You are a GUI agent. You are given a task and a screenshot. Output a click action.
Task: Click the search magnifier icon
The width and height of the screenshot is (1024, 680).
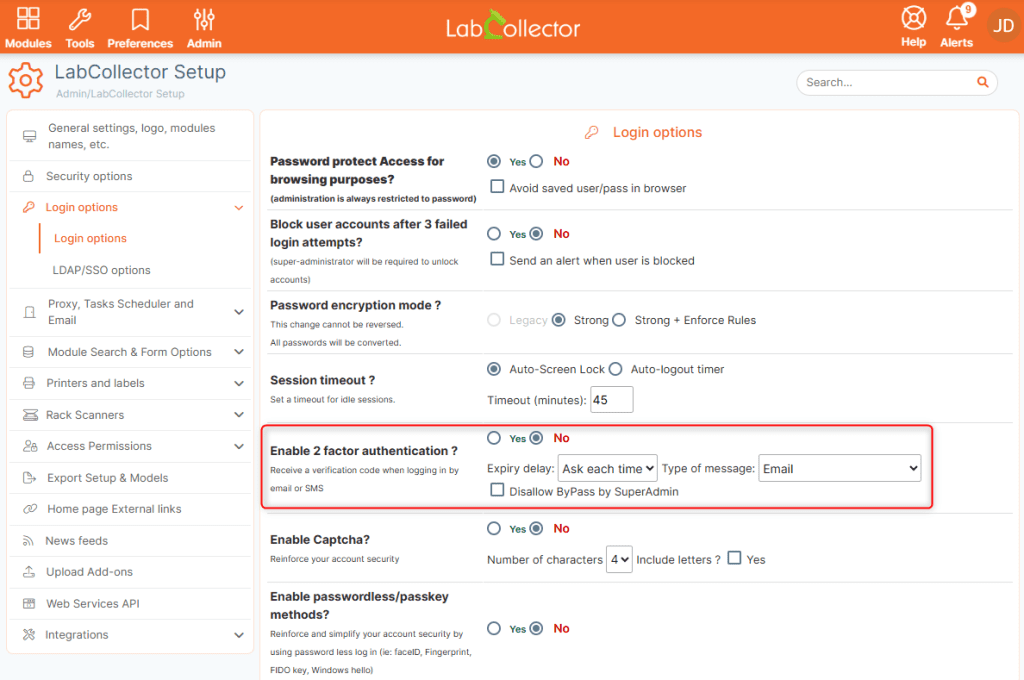982,82
